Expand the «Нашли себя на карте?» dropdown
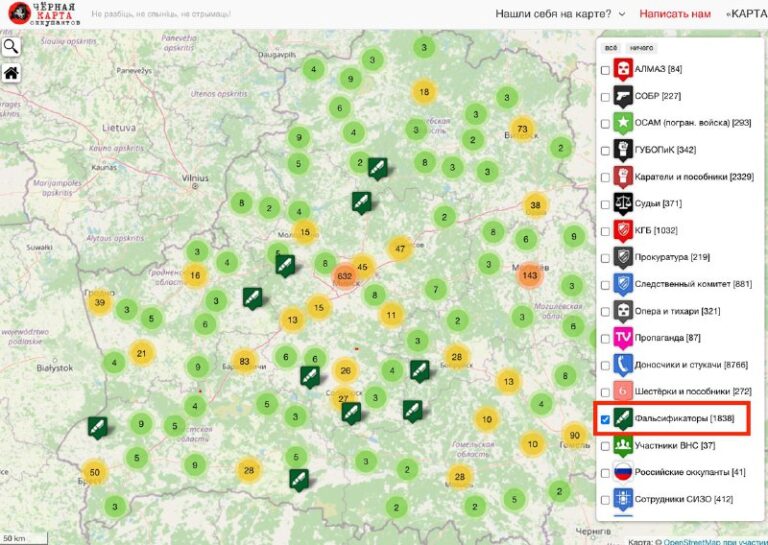Viewport: 768px width, 545px height. 560,14
